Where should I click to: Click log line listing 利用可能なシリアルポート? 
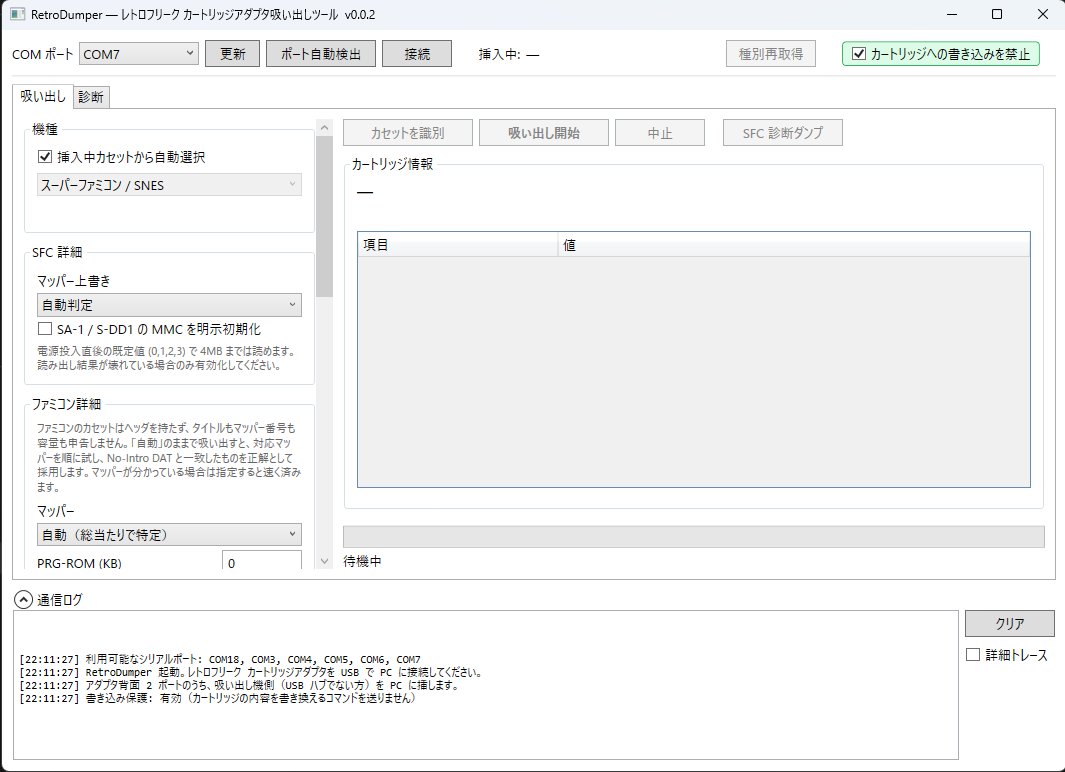tap(220, 659)
